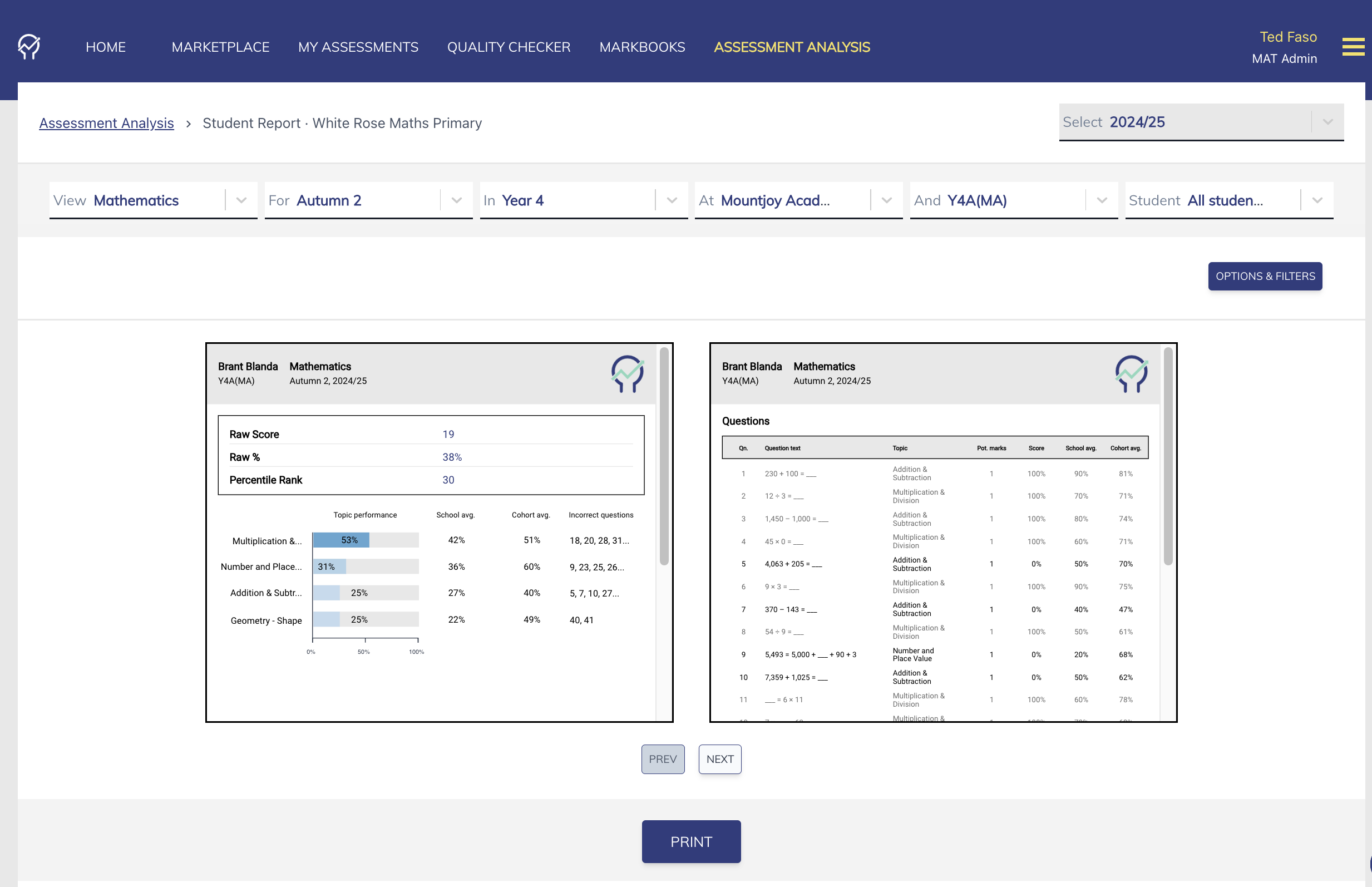This screenshot has height=887, width=1372.
Task: Click incorrect questions '5, 7, 10, 27...'
Action: [x=594, y=594]
